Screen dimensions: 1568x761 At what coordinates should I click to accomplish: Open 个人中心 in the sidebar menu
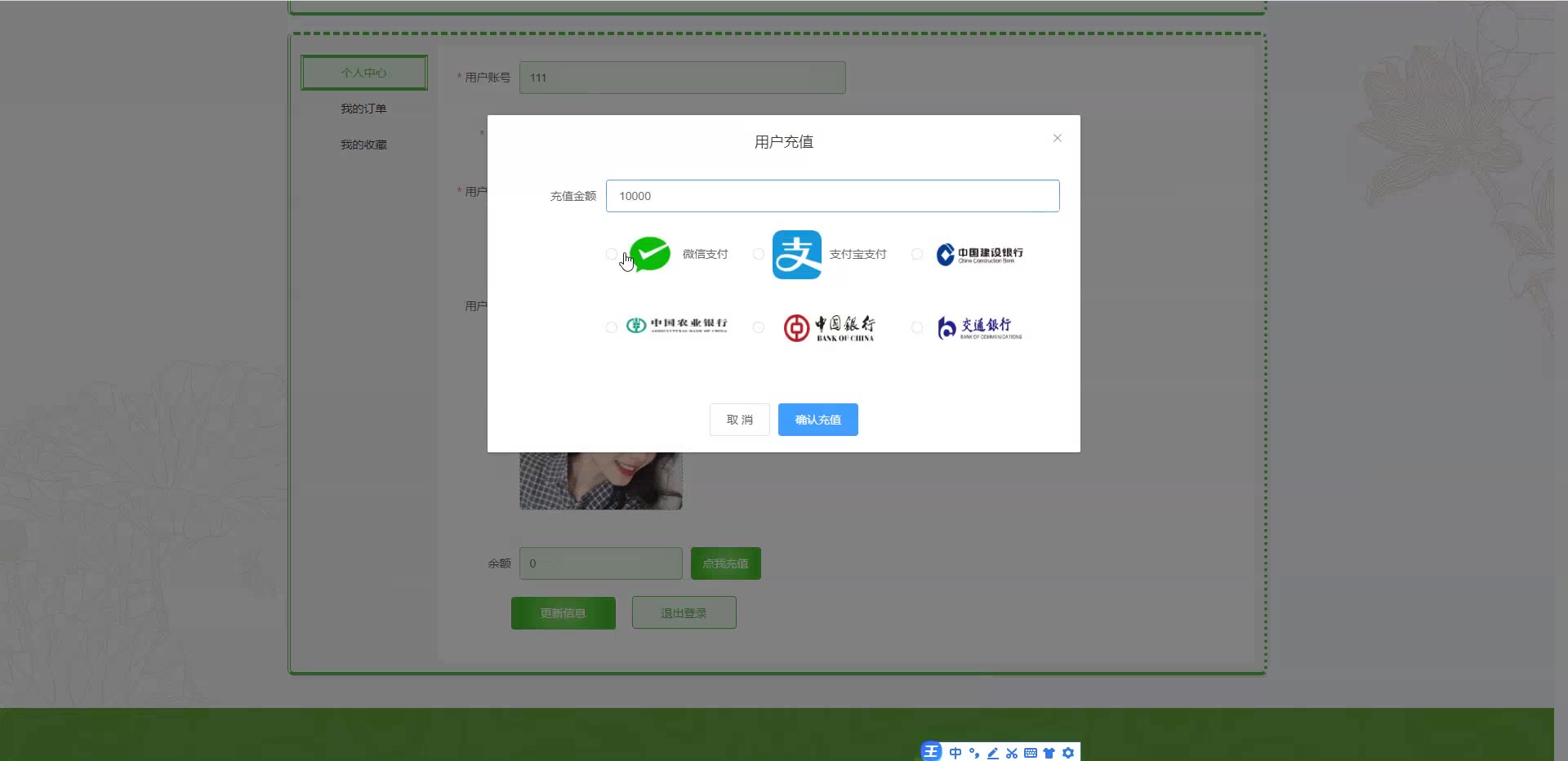[x=364, y=73]
